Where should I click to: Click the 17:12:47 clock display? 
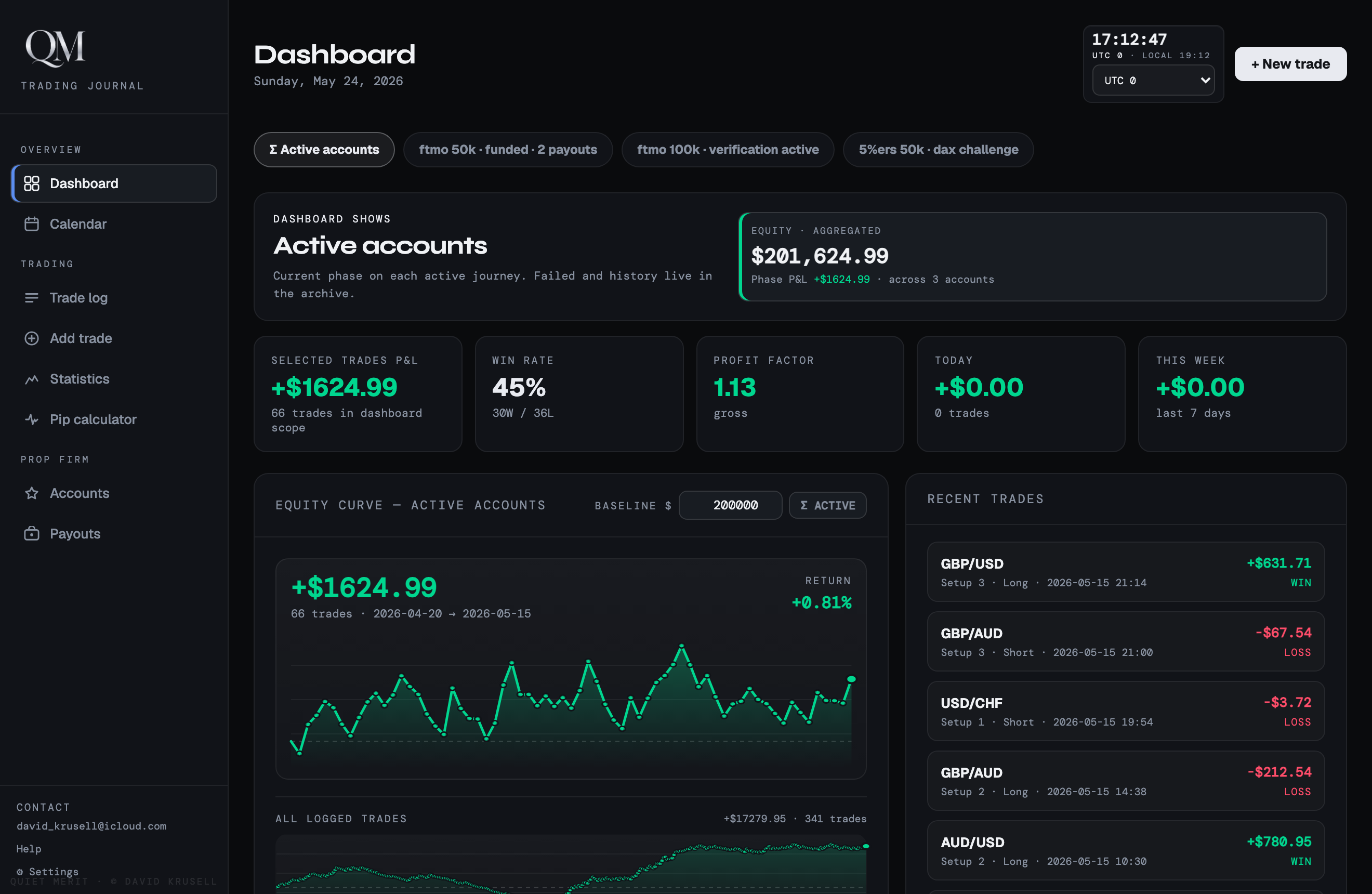tap(1129, 39)
